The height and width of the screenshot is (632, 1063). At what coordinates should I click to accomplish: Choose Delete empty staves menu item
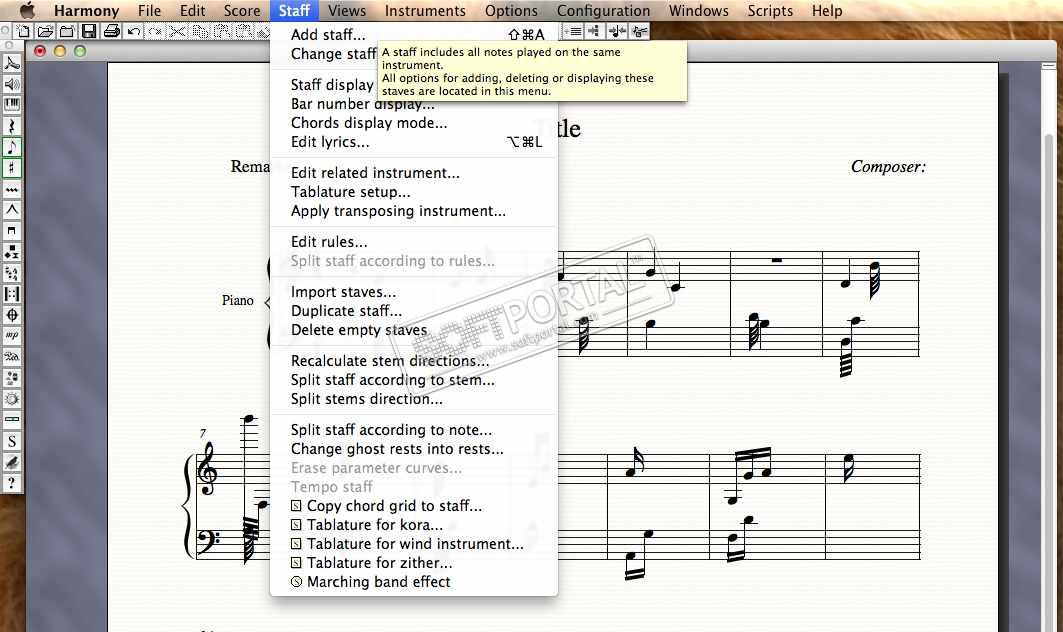pos(414,330)
